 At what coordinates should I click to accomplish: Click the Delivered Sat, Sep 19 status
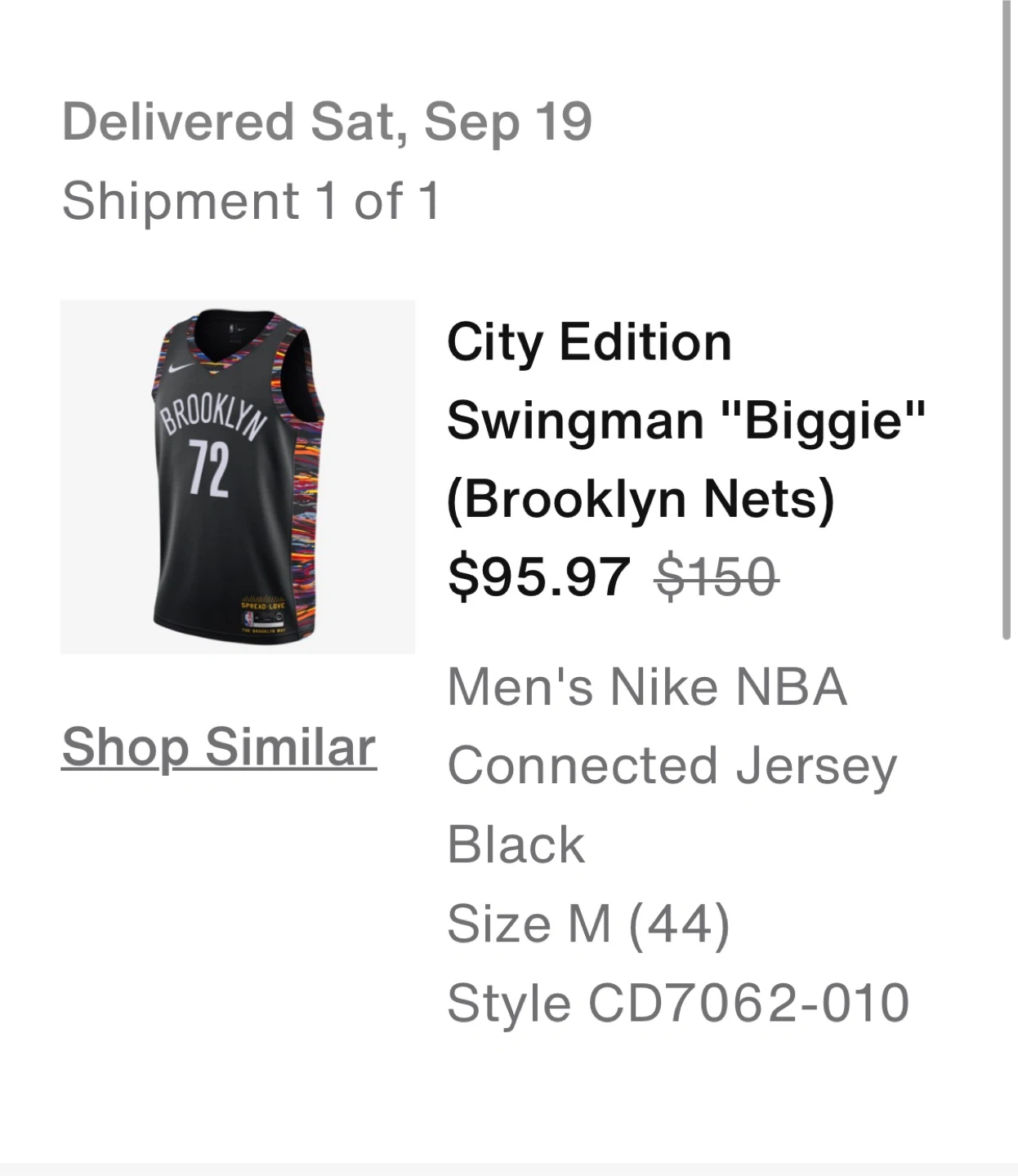click(x=327, y=122)
